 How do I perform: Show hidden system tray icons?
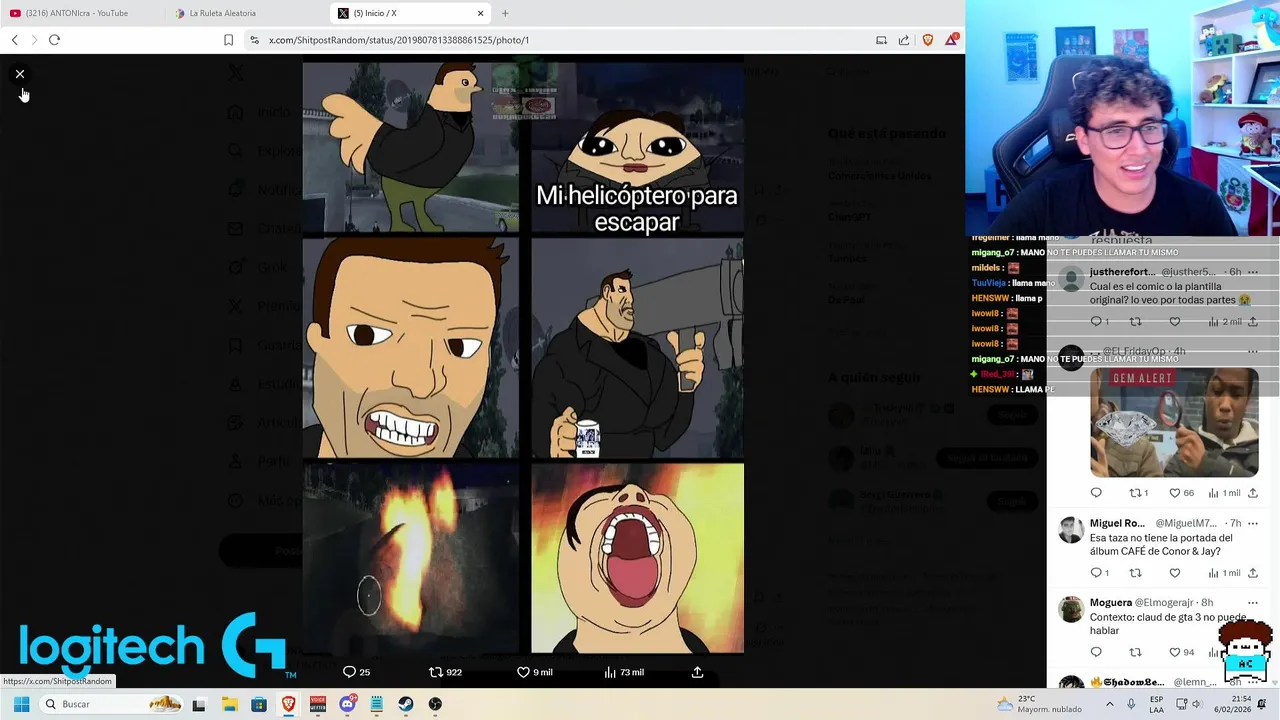coord(1109,704)
